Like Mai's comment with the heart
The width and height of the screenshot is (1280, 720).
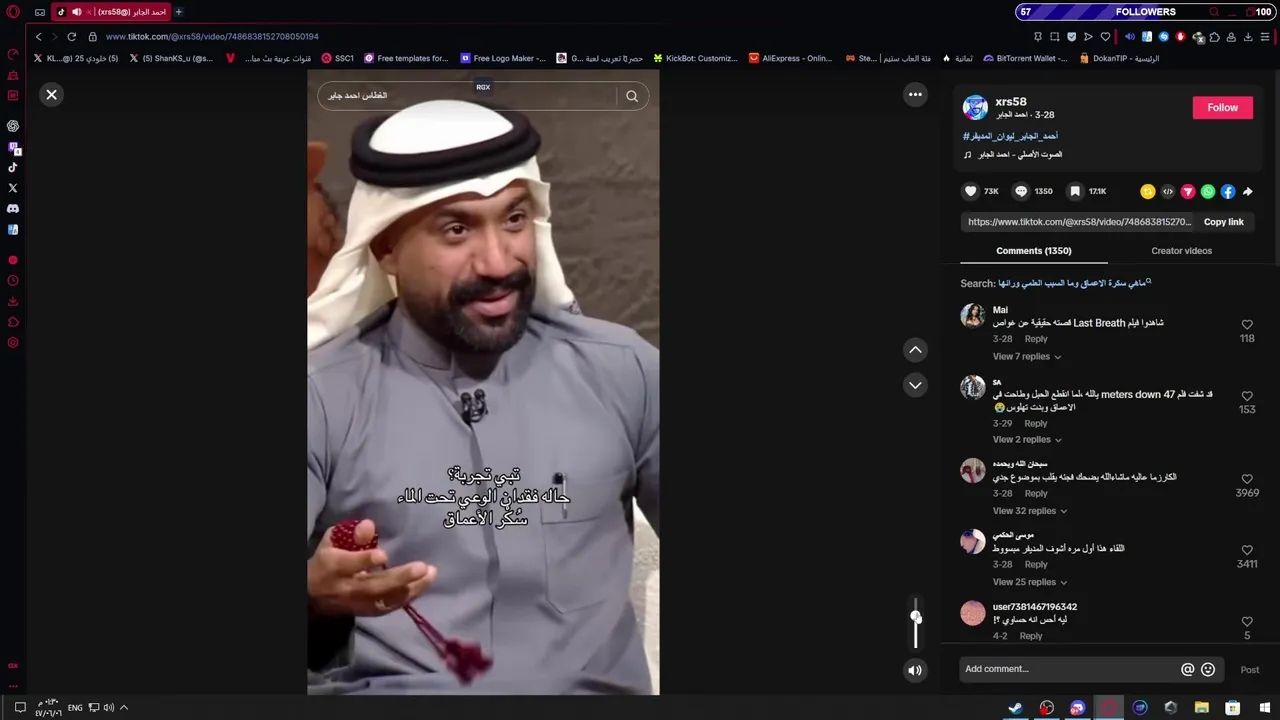click(1247, 325)
